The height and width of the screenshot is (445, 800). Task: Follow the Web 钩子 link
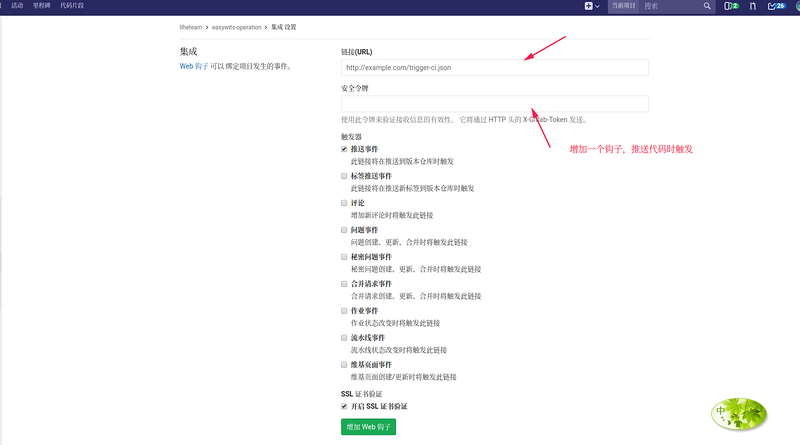click(194, 66)
